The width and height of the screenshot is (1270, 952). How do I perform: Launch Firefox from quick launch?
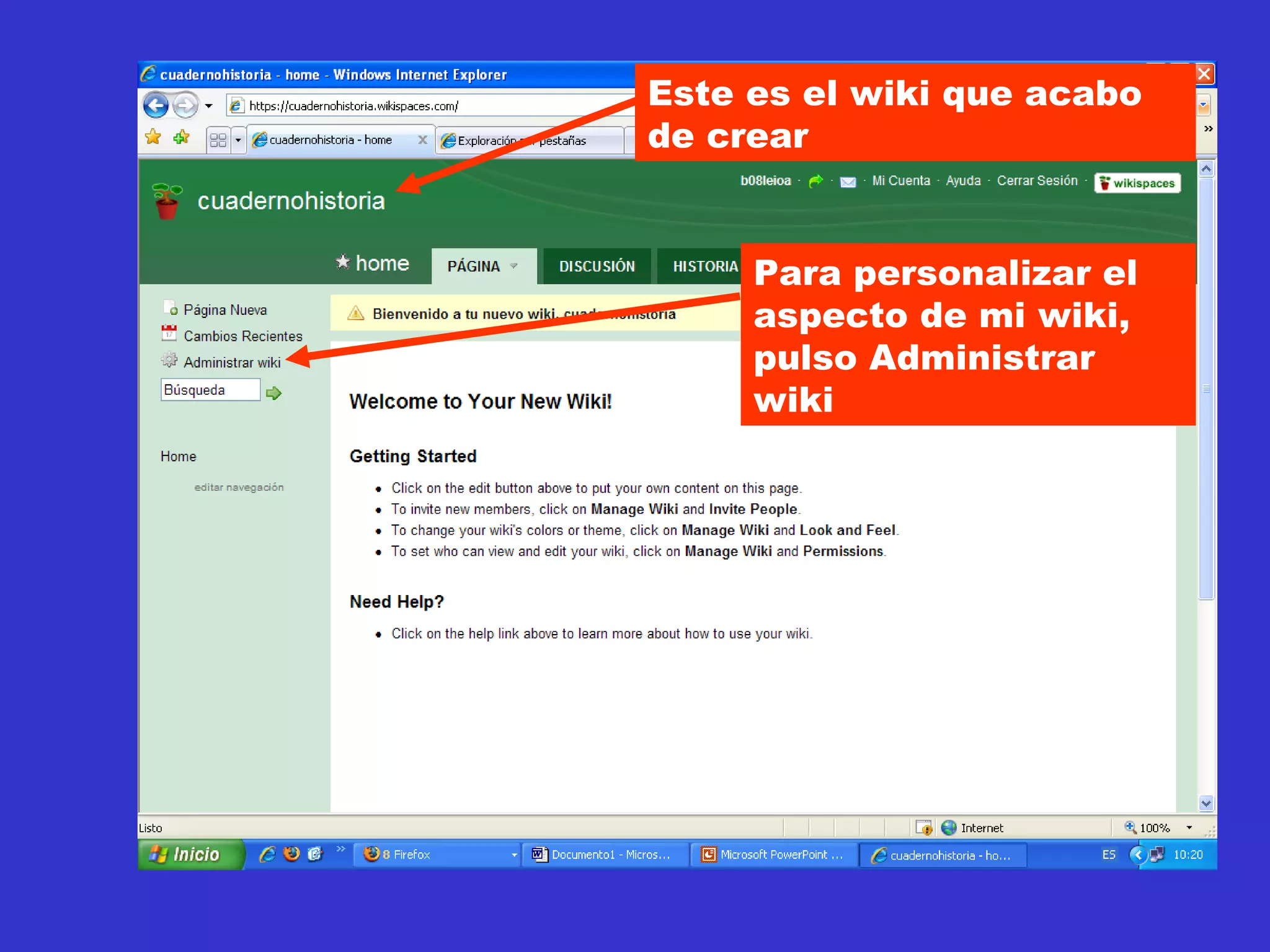(291, 854)
